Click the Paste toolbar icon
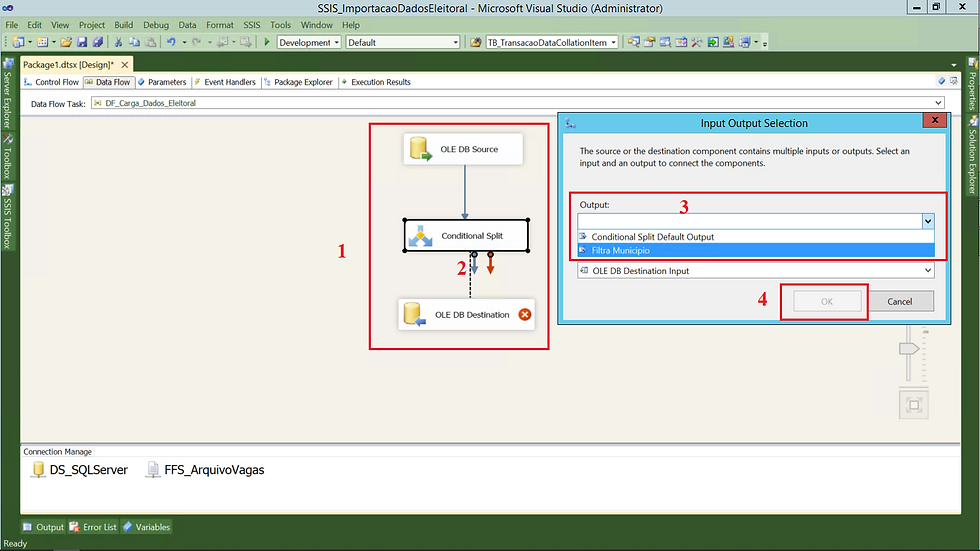Image resolution: width=980 pixels, height=551 pixels. 151,42
